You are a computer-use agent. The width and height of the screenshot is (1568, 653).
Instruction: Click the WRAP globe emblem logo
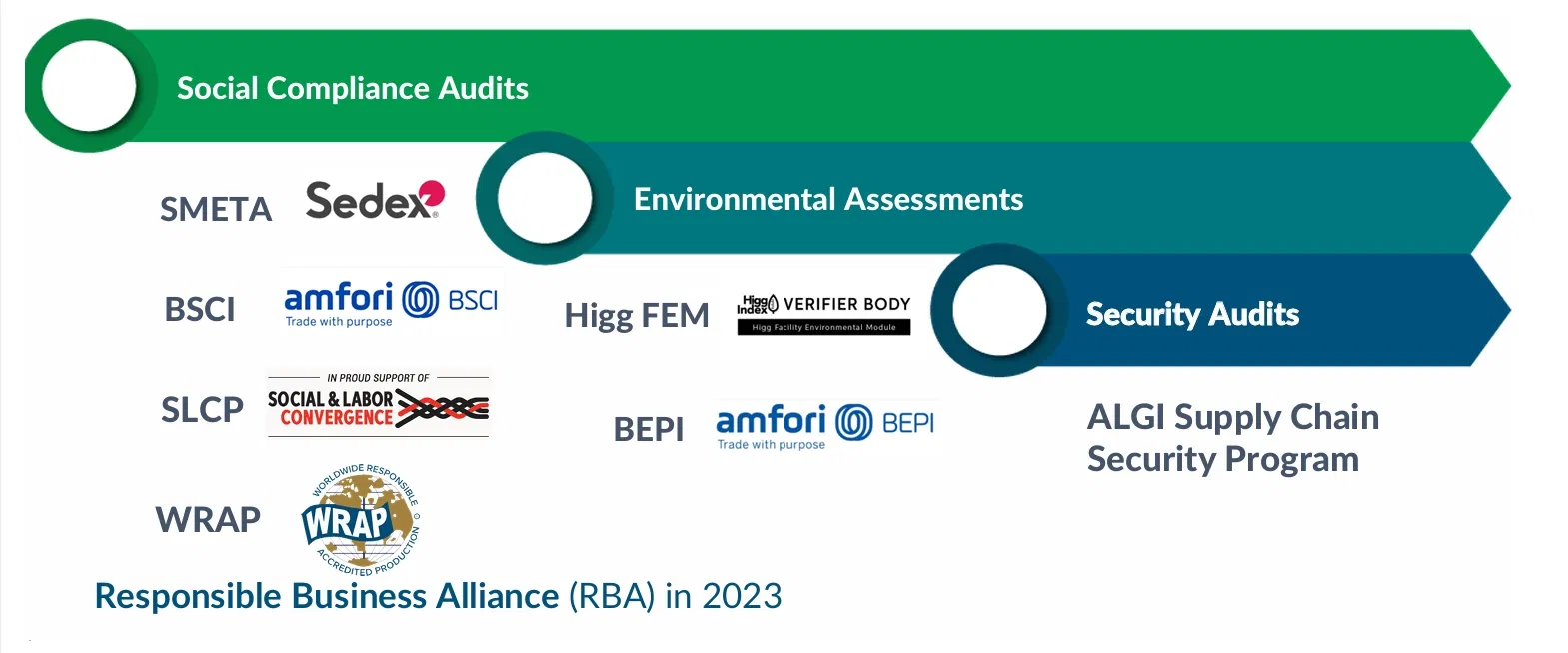(361, 520)
